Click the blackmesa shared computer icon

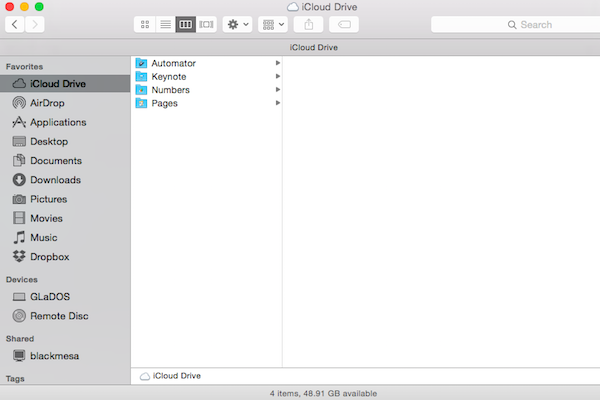point(19,356)
